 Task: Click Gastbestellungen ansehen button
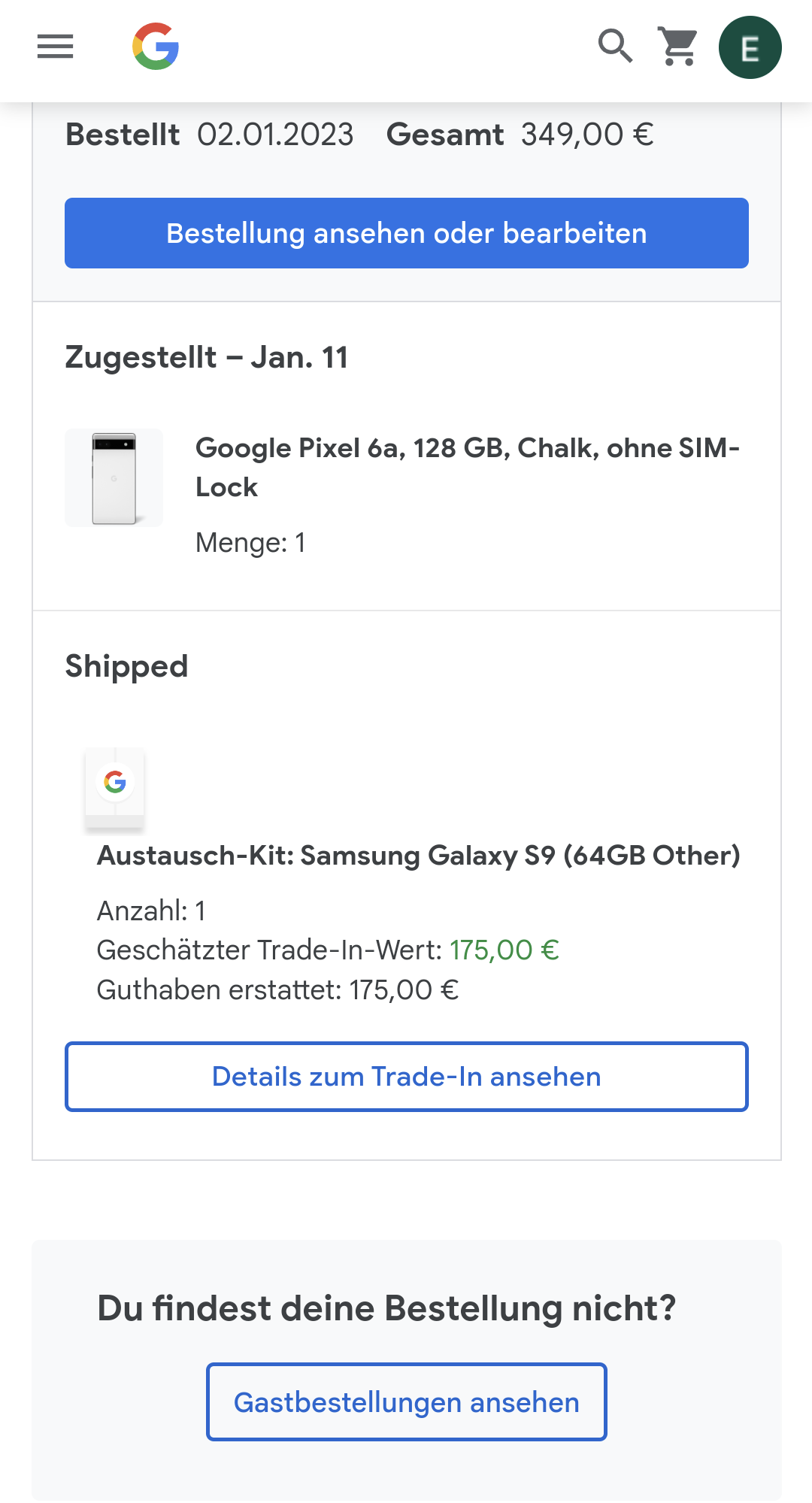406,1402
